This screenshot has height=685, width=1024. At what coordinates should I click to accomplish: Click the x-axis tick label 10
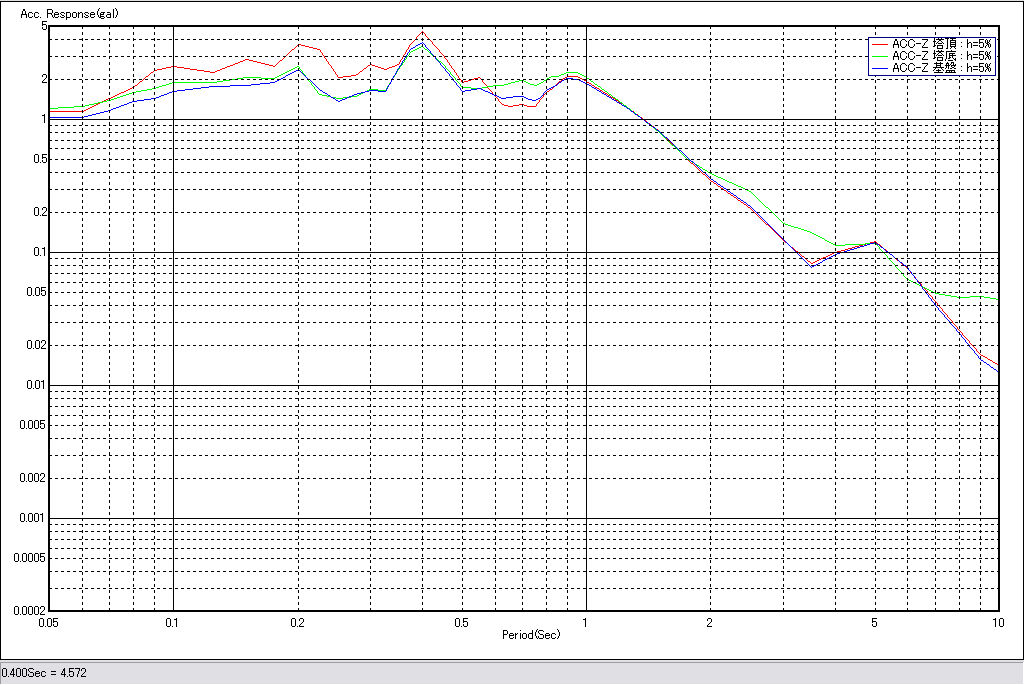coord(997,622)
